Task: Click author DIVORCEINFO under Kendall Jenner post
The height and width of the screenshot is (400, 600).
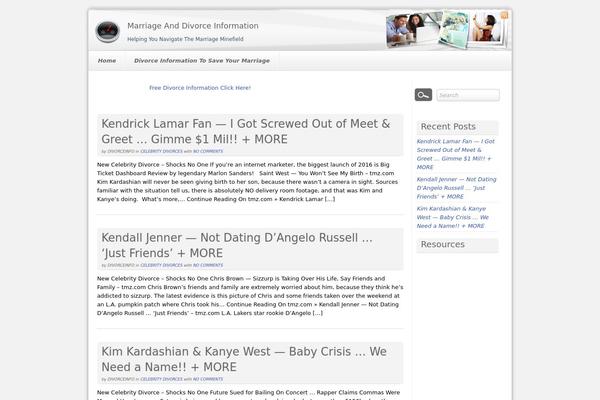Action: (x=121, y=265)
